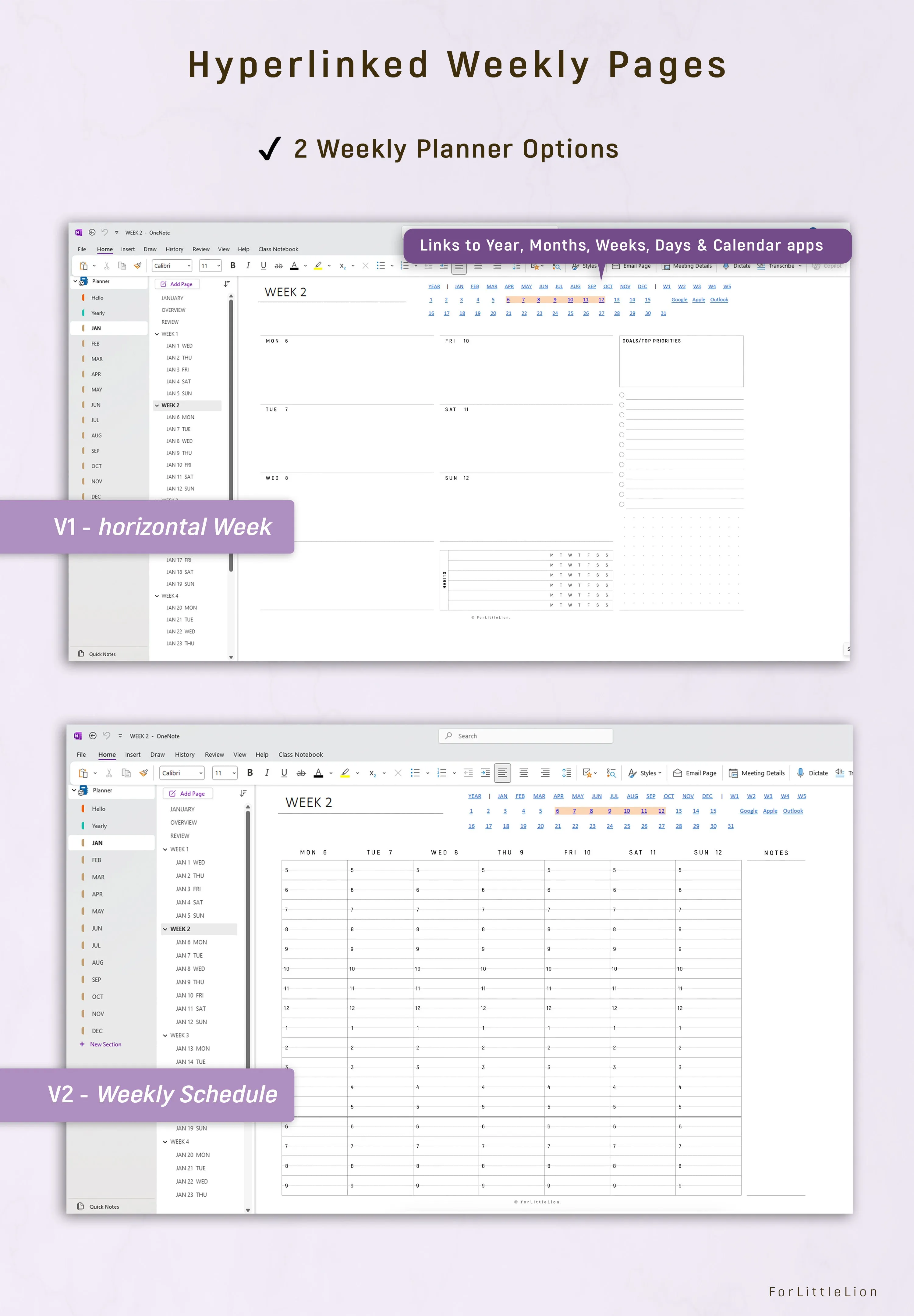Click font color A swatch in lower window

pyautogui.click(x=318, y=773)
